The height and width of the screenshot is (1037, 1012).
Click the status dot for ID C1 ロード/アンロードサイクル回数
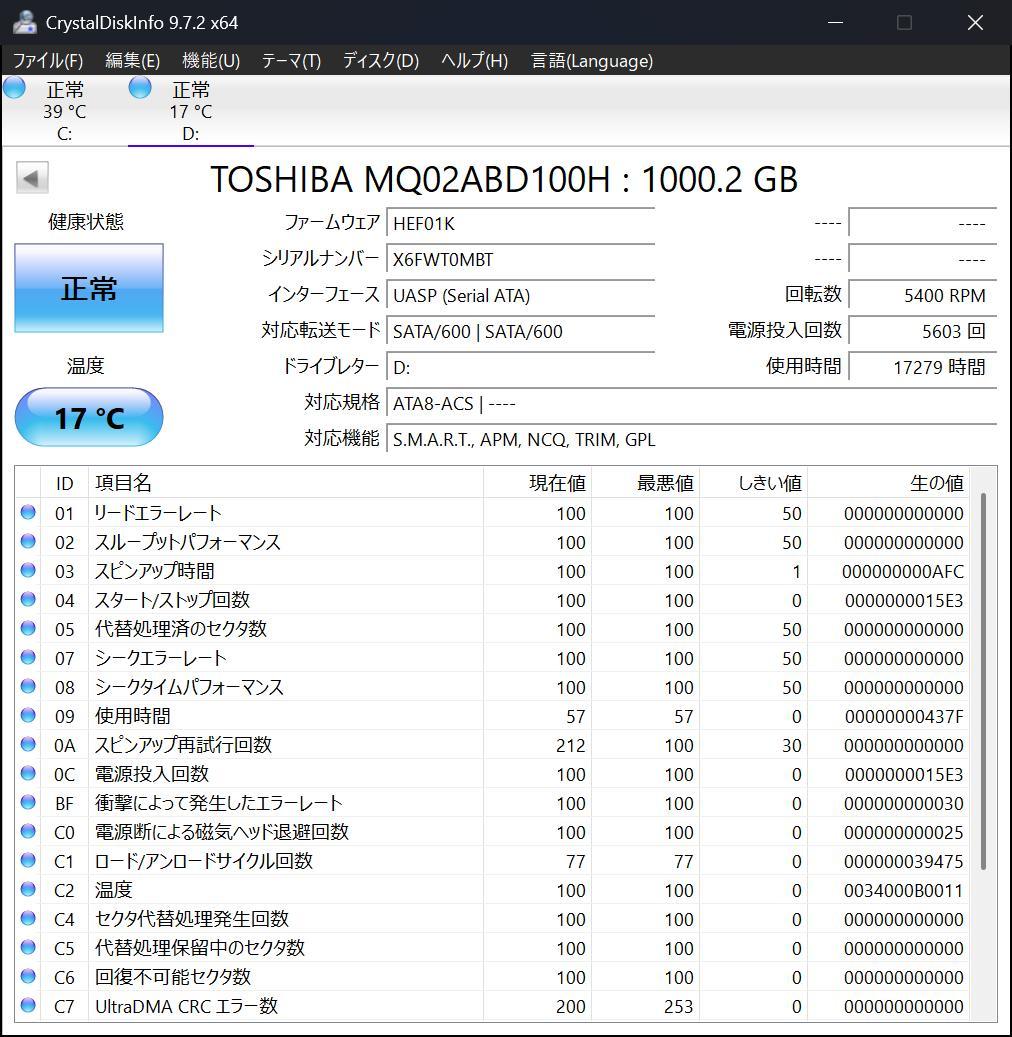pyautogui.click(x=28, y=860)
